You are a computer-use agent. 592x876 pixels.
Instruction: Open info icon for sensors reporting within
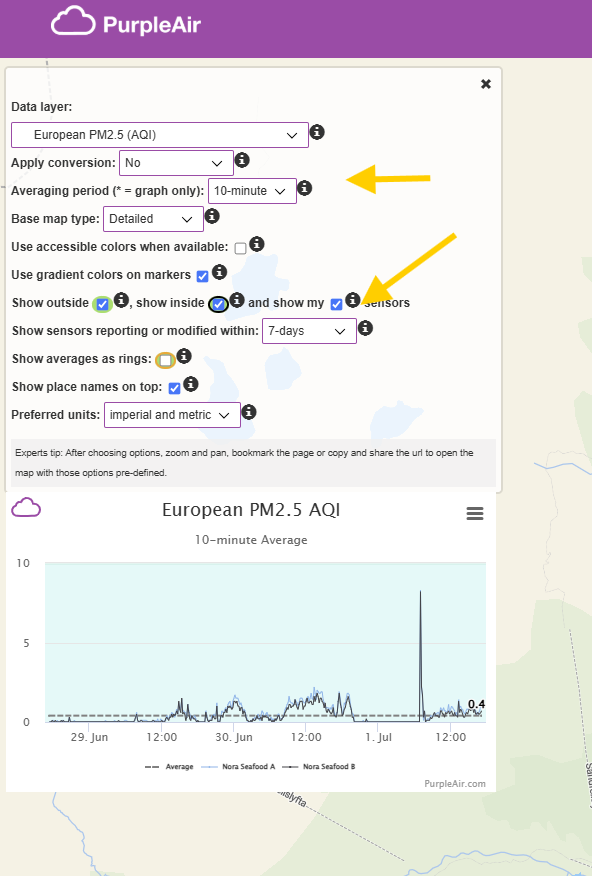click(365, 328)
